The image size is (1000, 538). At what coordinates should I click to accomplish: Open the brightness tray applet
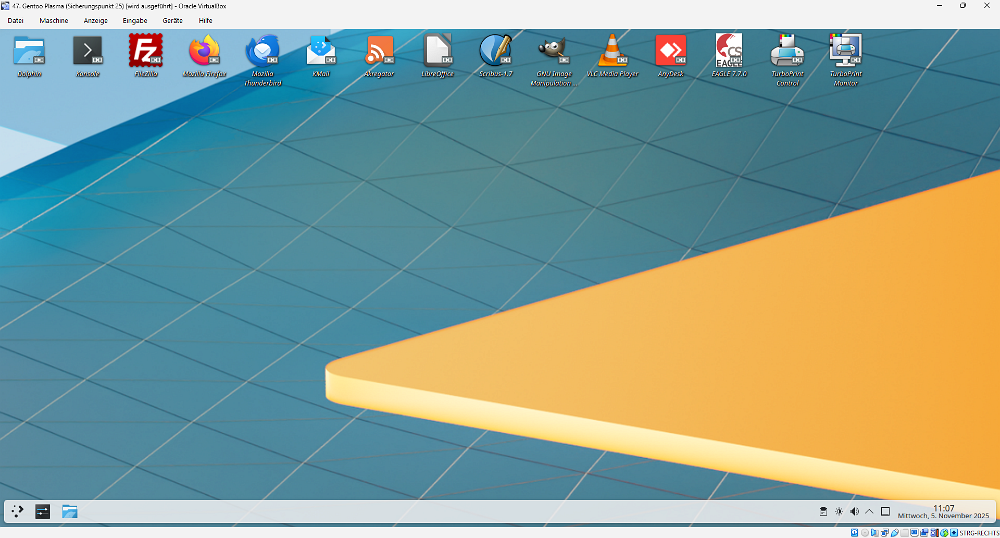coord(839,512)
